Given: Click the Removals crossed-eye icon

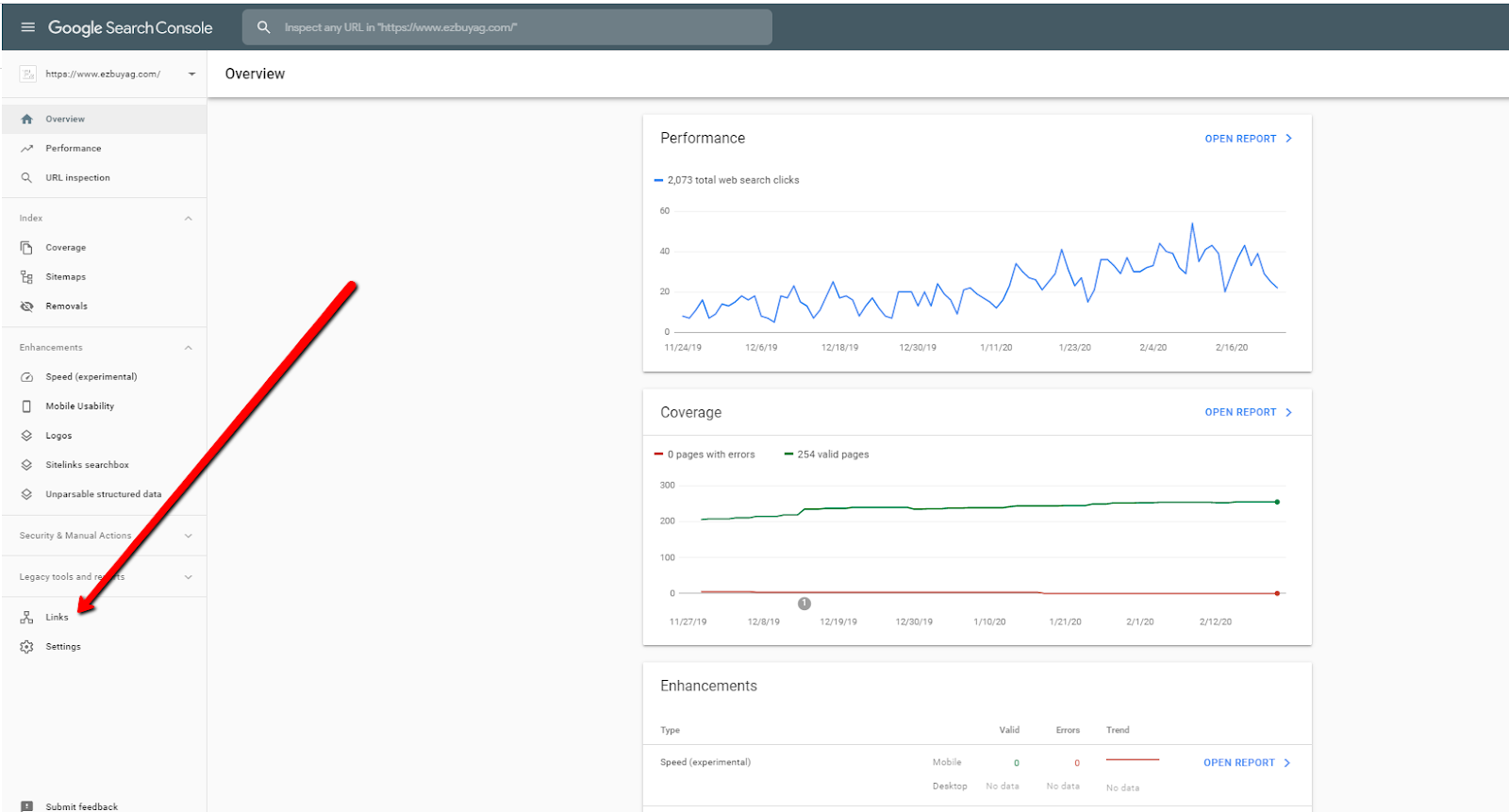Looking at the screenshot, I should pos(26,306).
